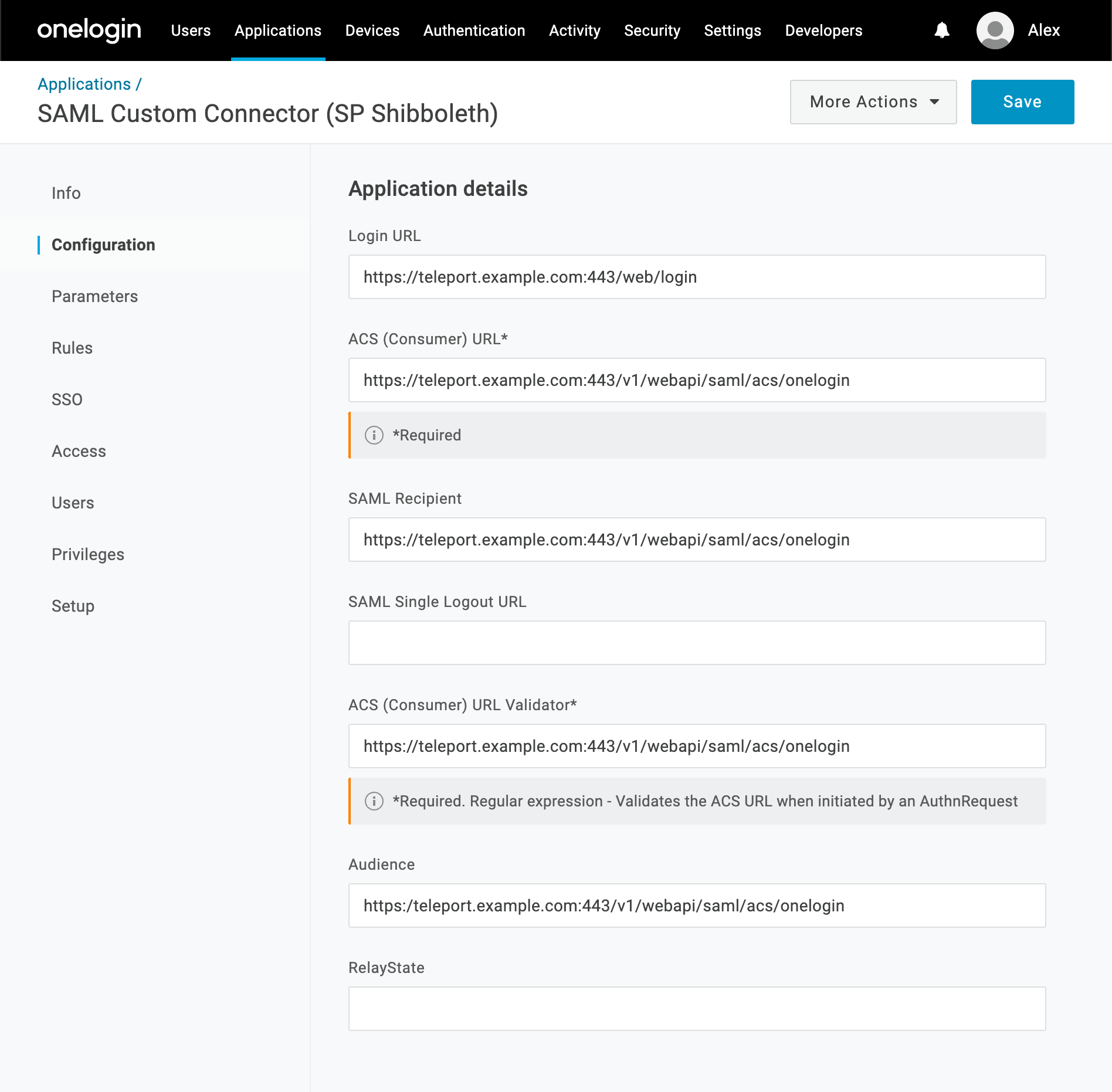Image resolution: width=1112 pixels, height=1092 pixels.
Task: Click the SAML Single Logout URL field
Action: click(x=697, y=642)
